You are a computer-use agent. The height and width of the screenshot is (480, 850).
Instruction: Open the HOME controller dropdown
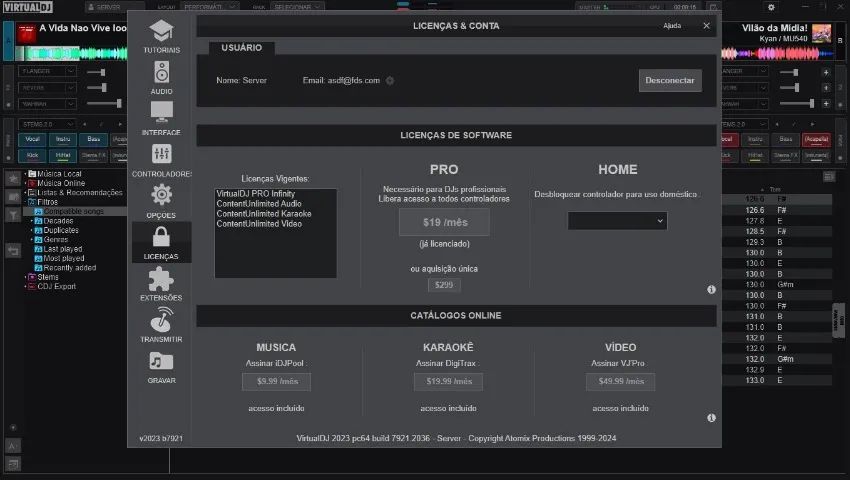617,221
